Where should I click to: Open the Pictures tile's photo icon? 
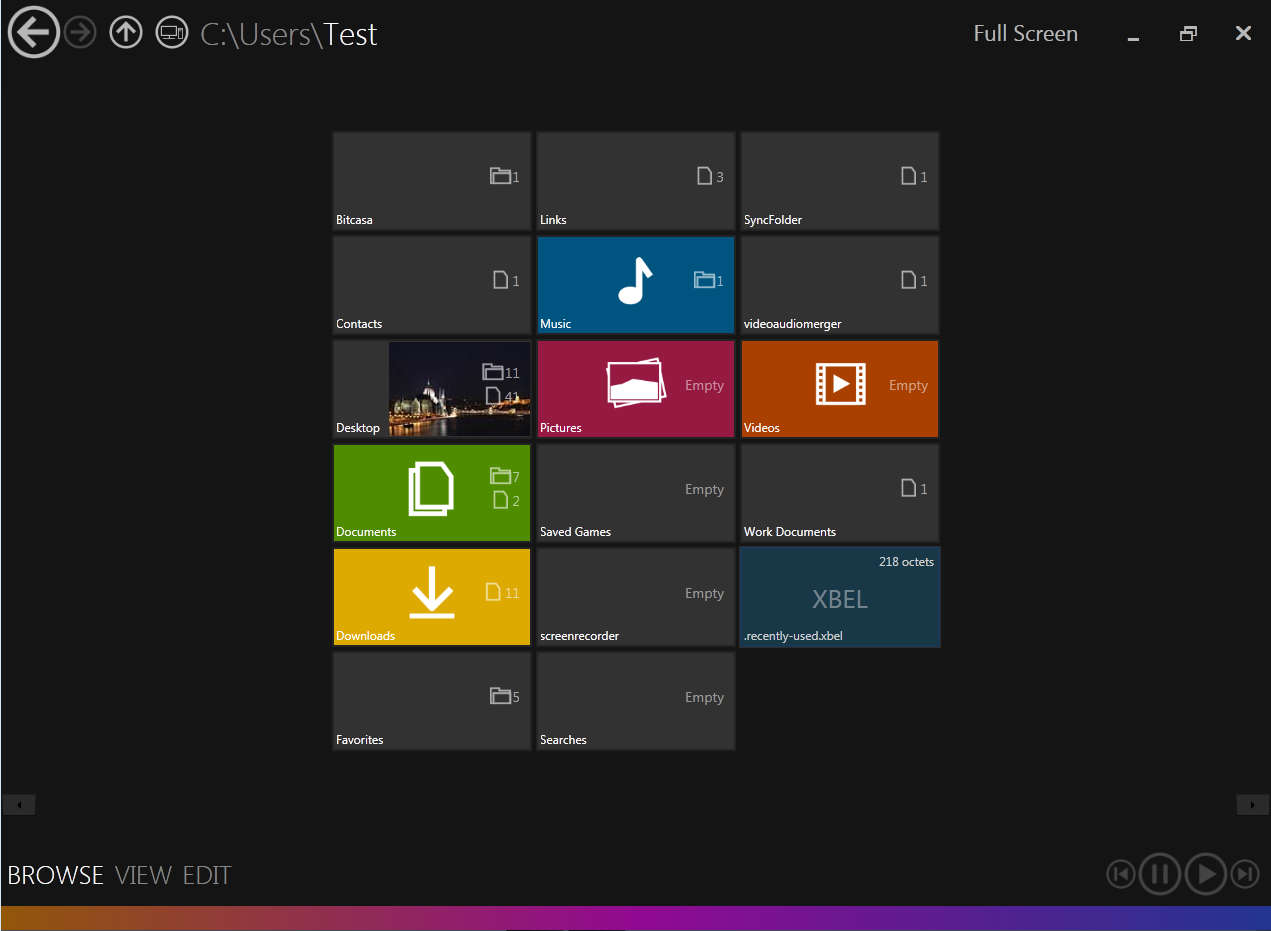pos(634,383)
